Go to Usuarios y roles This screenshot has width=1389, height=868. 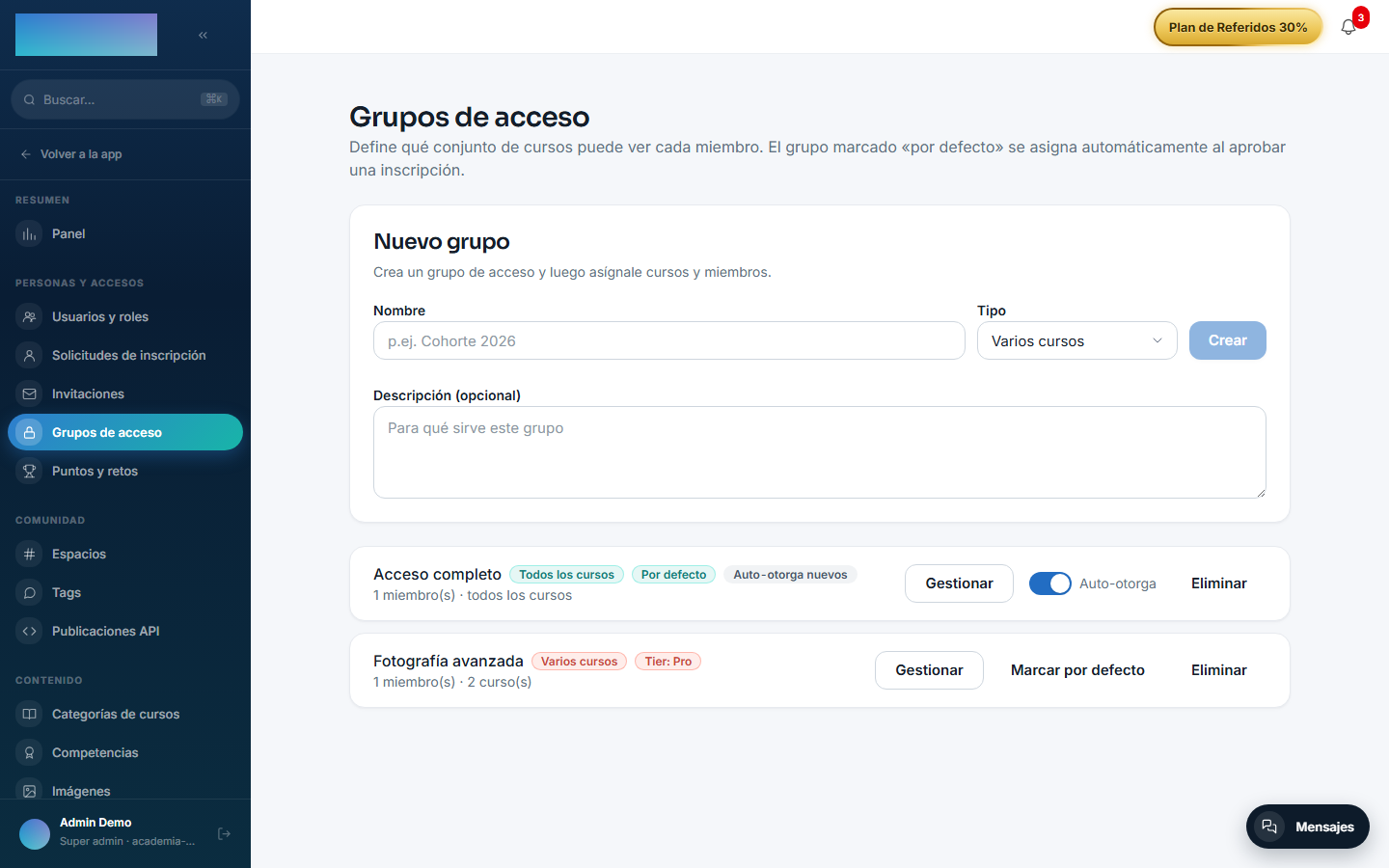tap(125, 316)
